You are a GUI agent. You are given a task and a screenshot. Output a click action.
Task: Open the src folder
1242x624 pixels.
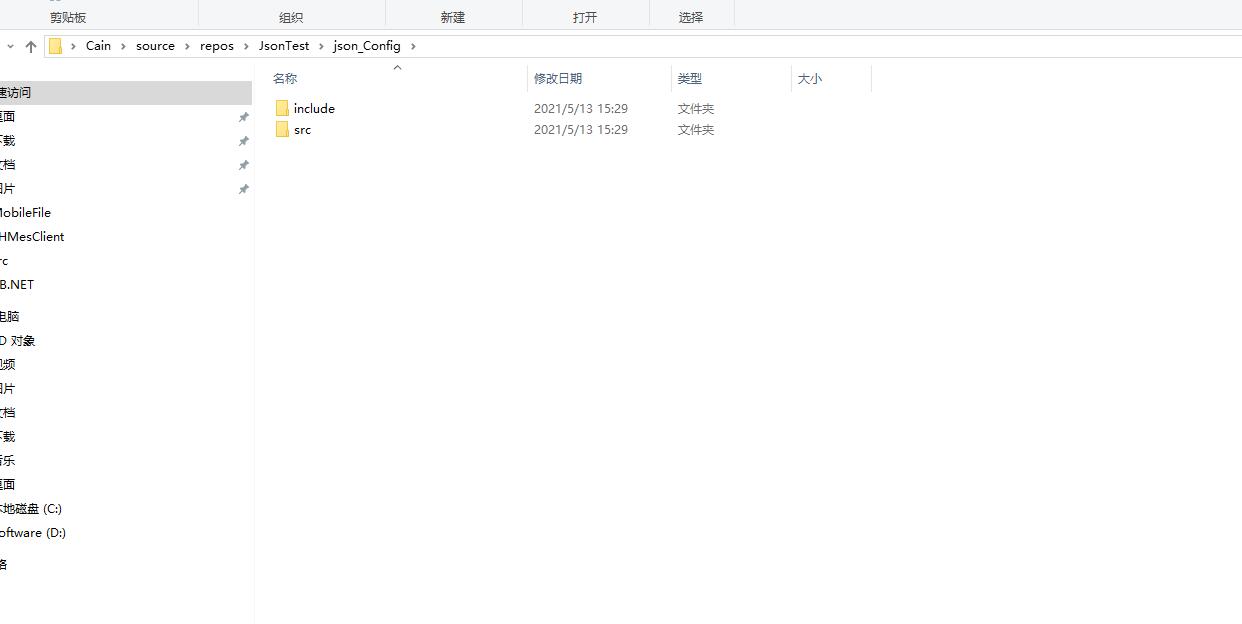[303, 130]
